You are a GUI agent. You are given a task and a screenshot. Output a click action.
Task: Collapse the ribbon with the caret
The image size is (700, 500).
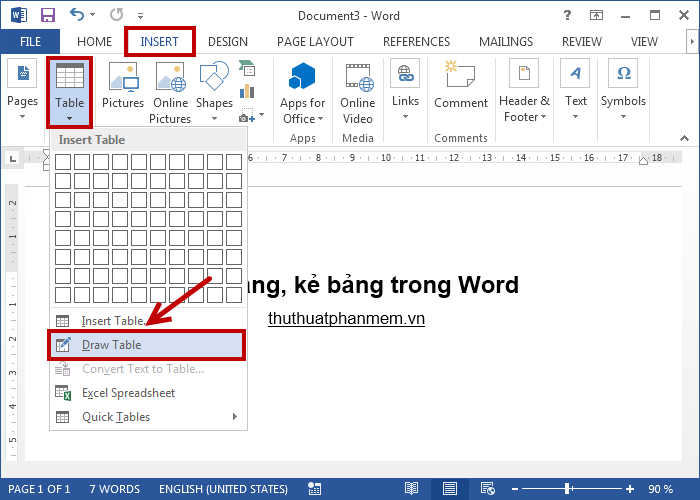[x=684, y=138]
